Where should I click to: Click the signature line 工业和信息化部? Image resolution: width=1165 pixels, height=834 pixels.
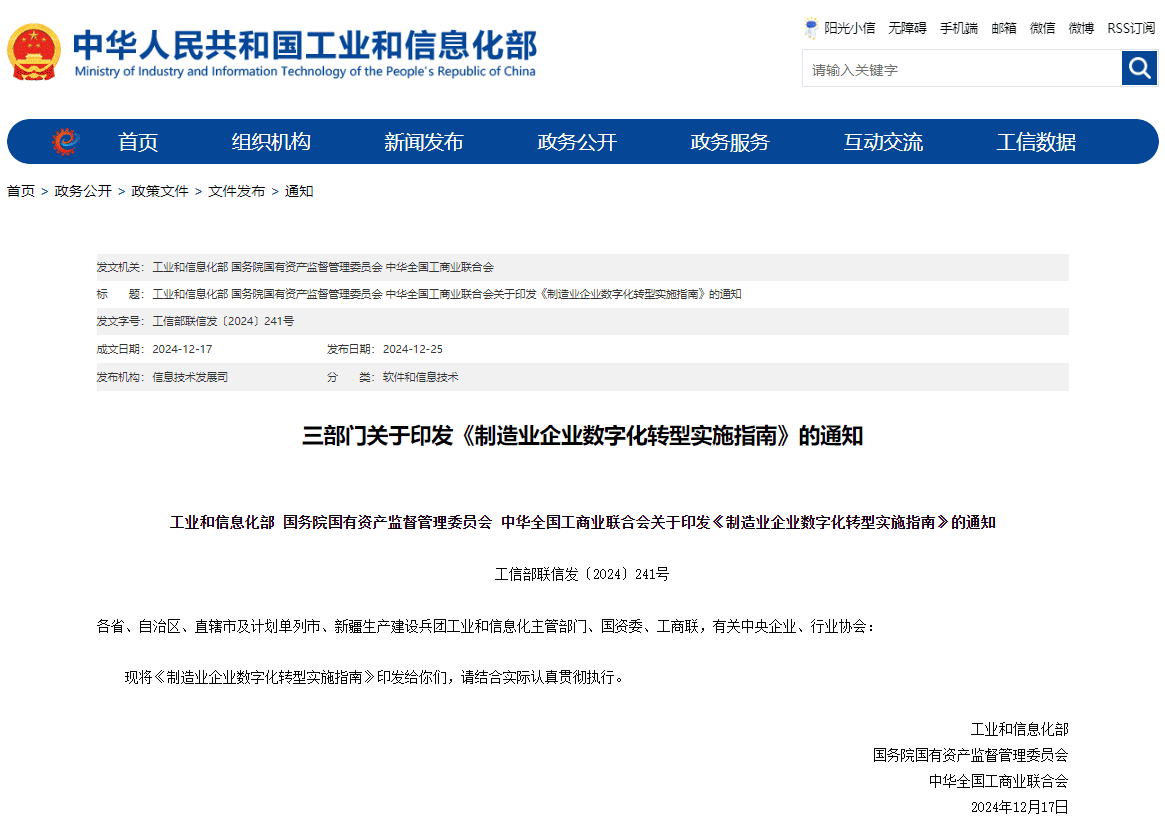point(1019,729)
